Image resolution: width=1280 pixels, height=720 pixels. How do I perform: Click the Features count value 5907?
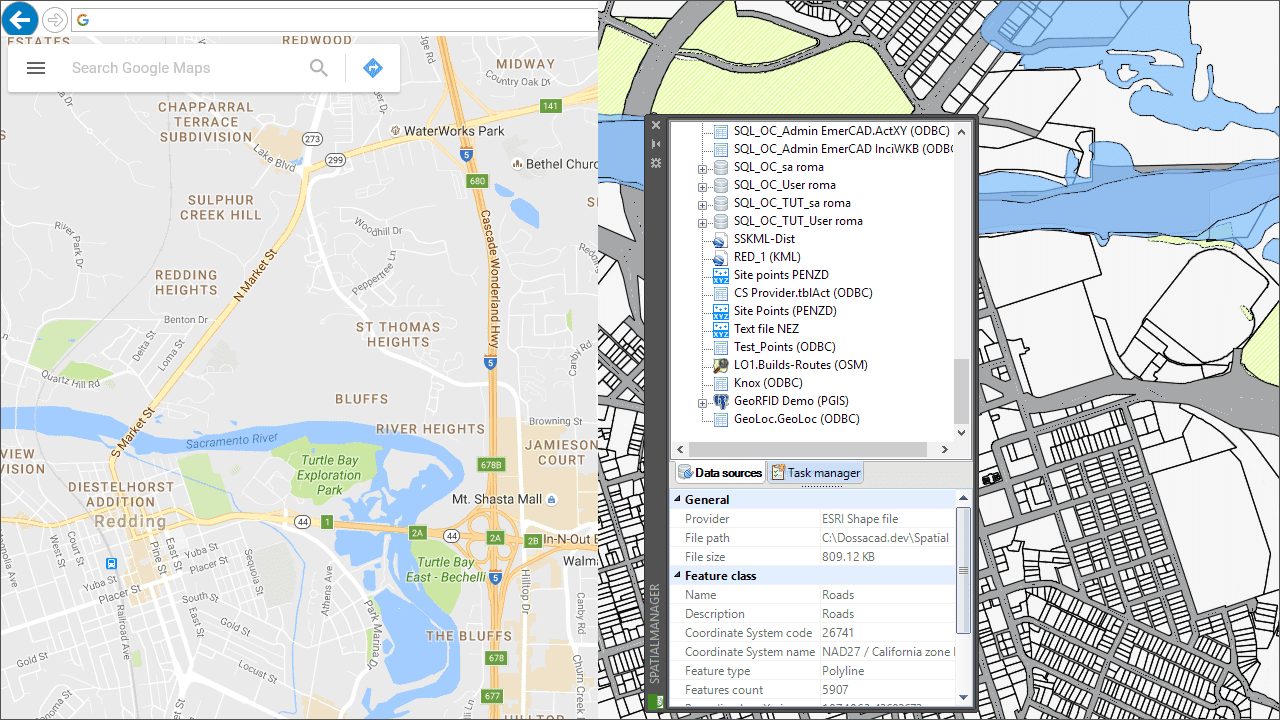click(x=835, y=690)
